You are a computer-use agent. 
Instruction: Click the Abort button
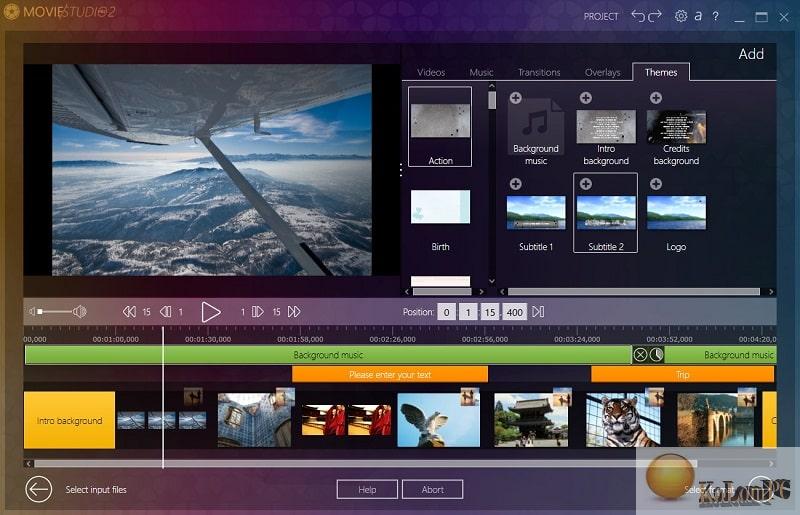433,489
